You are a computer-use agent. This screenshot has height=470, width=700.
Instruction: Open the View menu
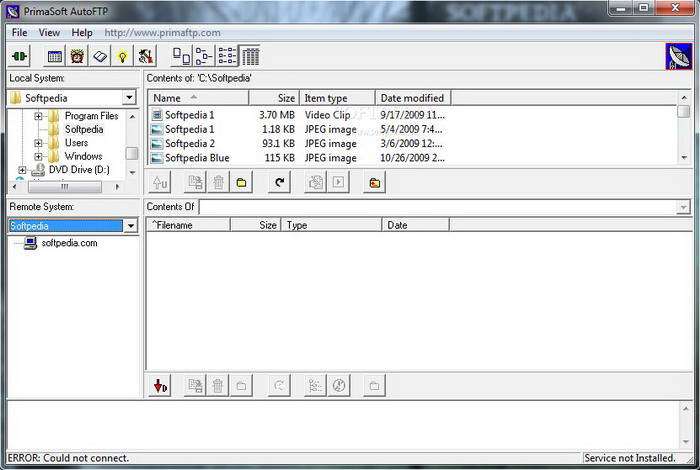point(49,33)
